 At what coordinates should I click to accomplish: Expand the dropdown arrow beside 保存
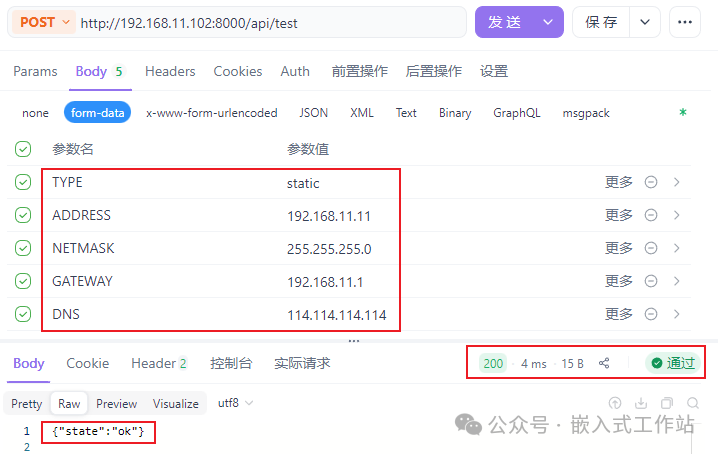pos(645,22)
